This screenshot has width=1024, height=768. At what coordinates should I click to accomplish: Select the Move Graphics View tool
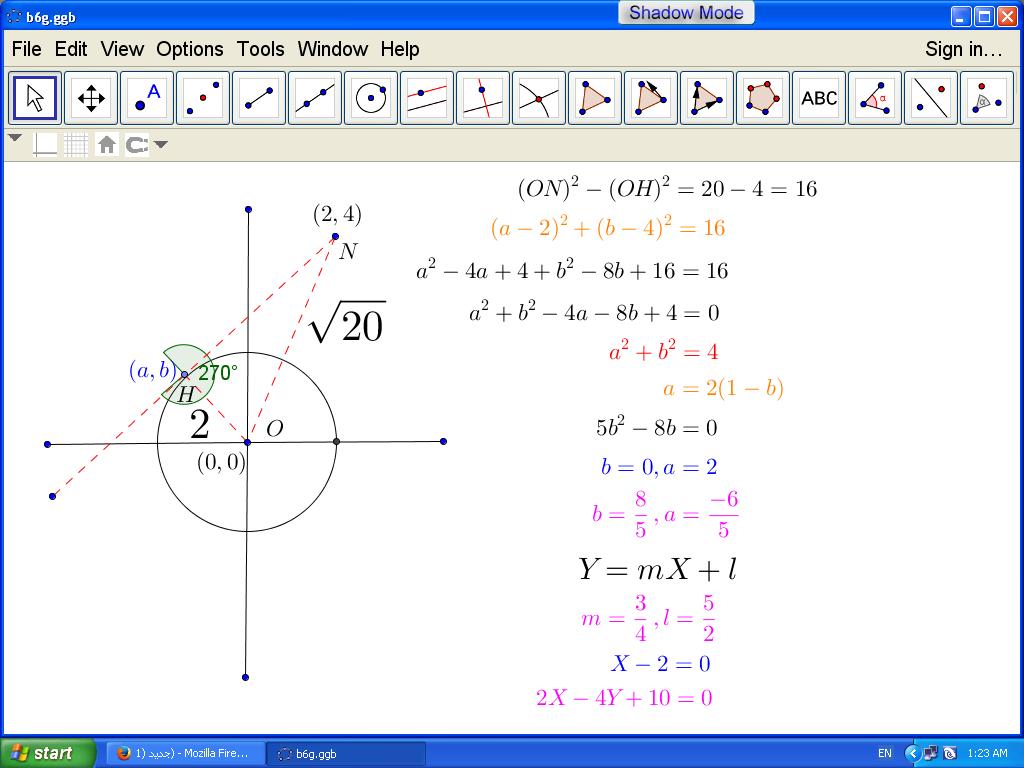click(91, 98)
